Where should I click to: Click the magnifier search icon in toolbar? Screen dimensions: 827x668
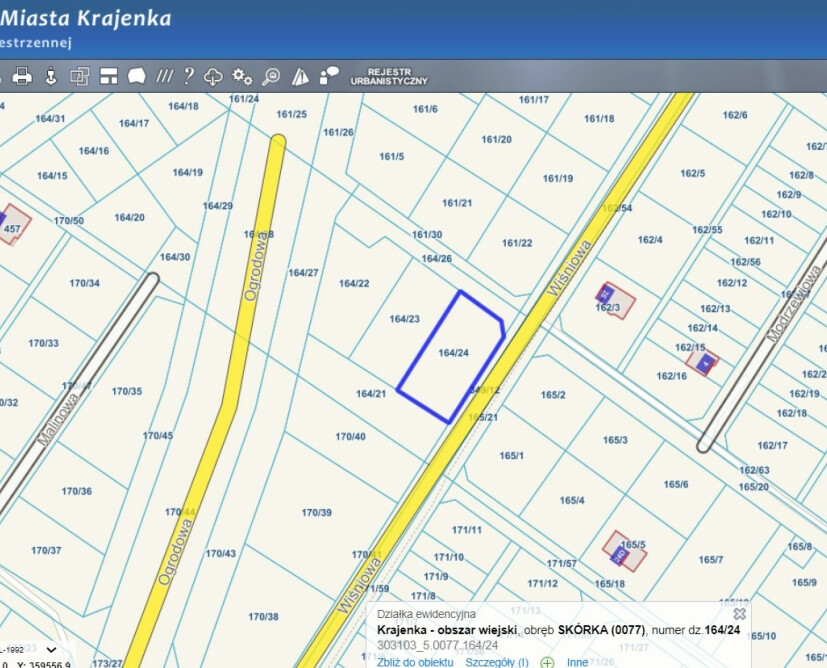point(271,76)
